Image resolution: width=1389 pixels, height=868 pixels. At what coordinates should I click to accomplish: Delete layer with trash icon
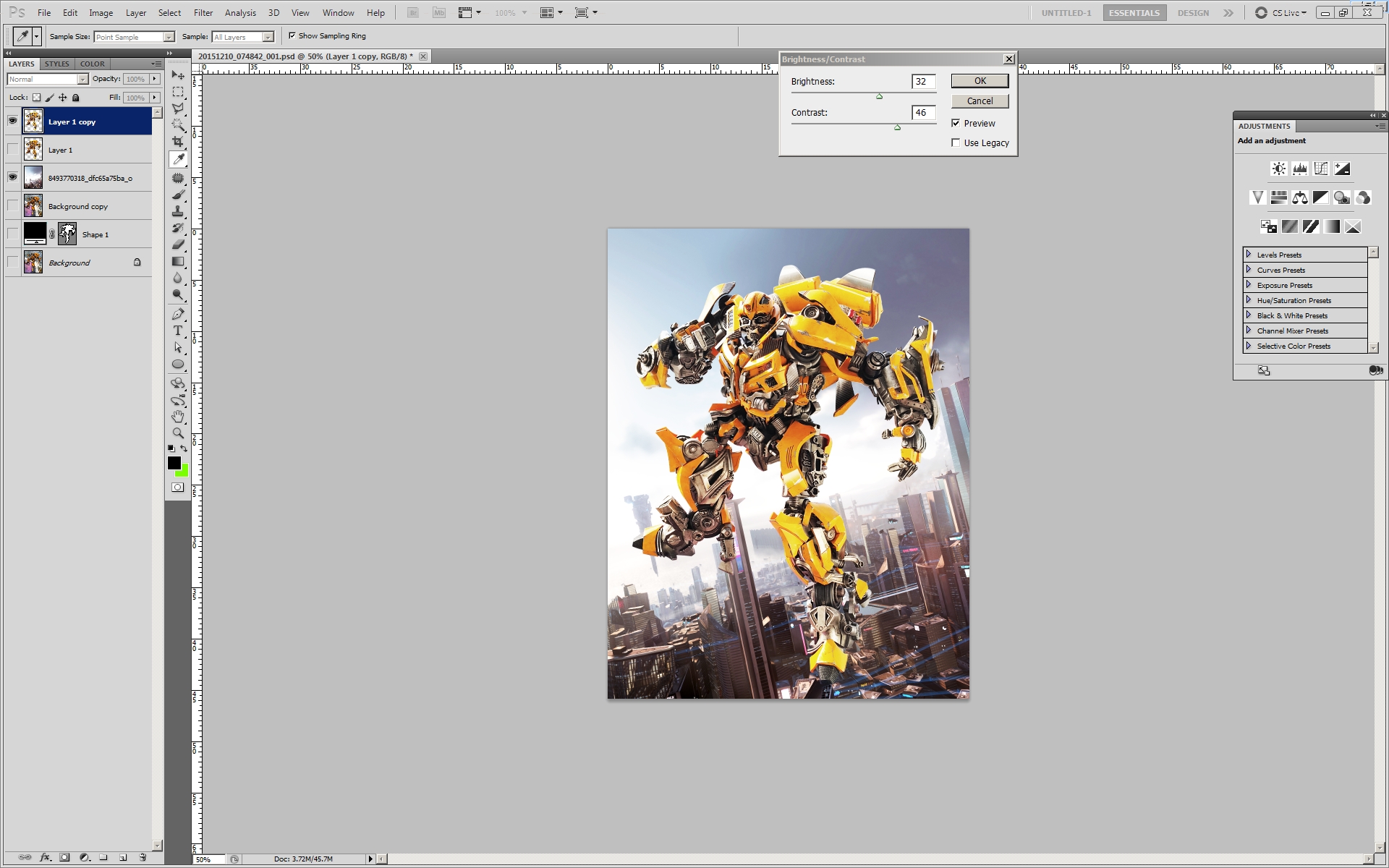coord(143,858)
